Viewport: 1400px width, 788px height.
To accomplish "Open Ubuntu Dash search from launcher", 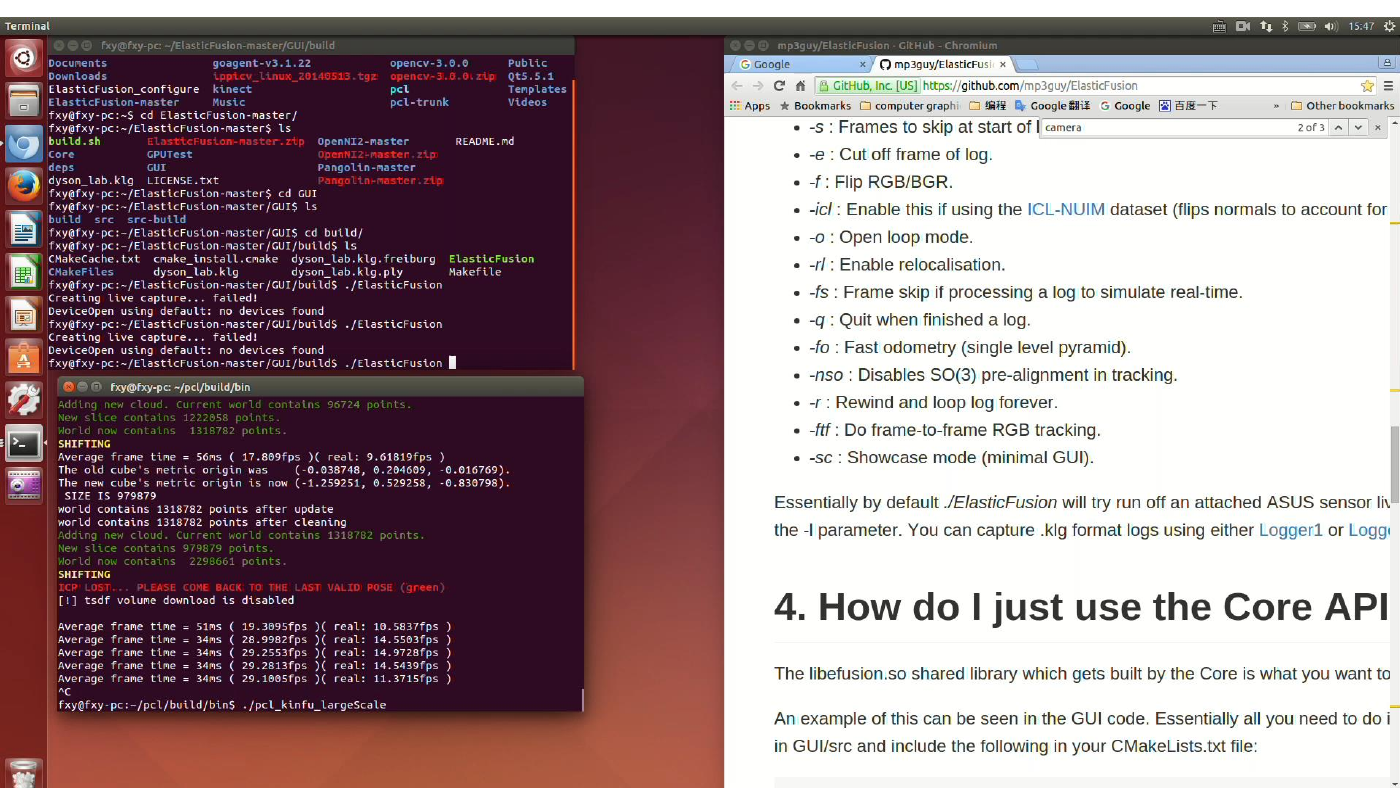I will pos(23,58).
